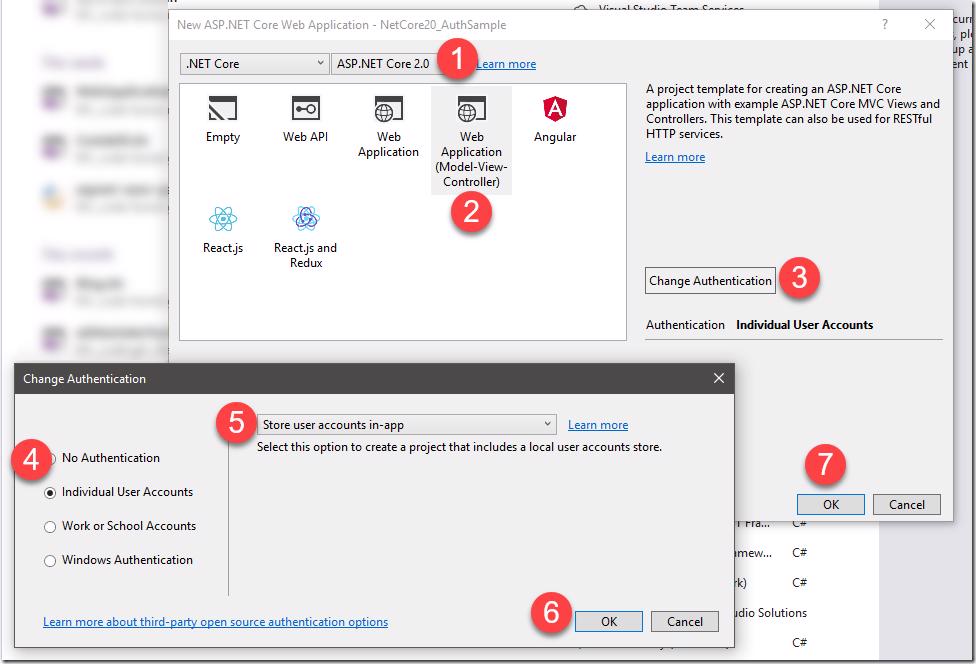Viewport: 976px width, 664px height.
Task: Choose Windows Authentication radio button
Action: pos(50,561)
